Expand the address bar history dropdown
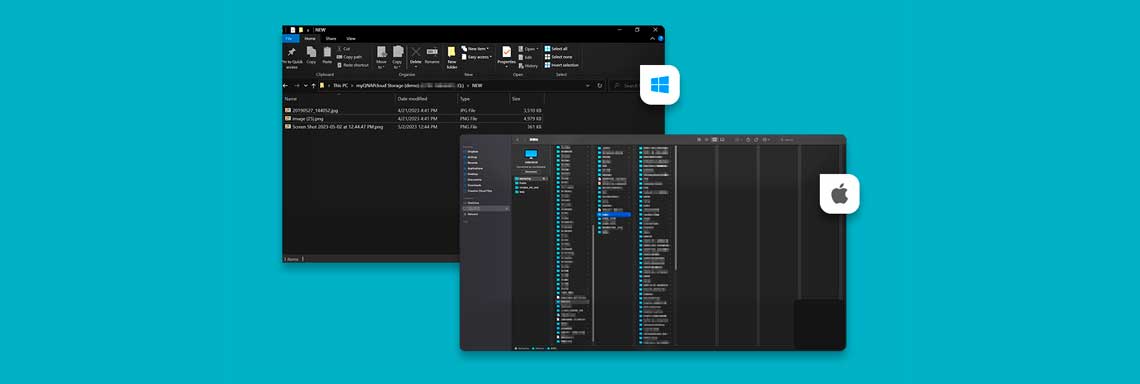 click(x=587, y=85)
